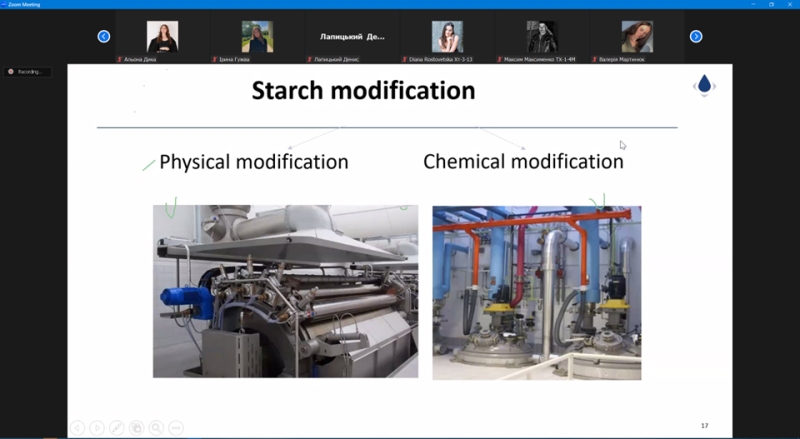This screenshot has width=800, height=439.
Task: Select Ірина Гужва's video thumbnail
Action: tap(257, 37)
